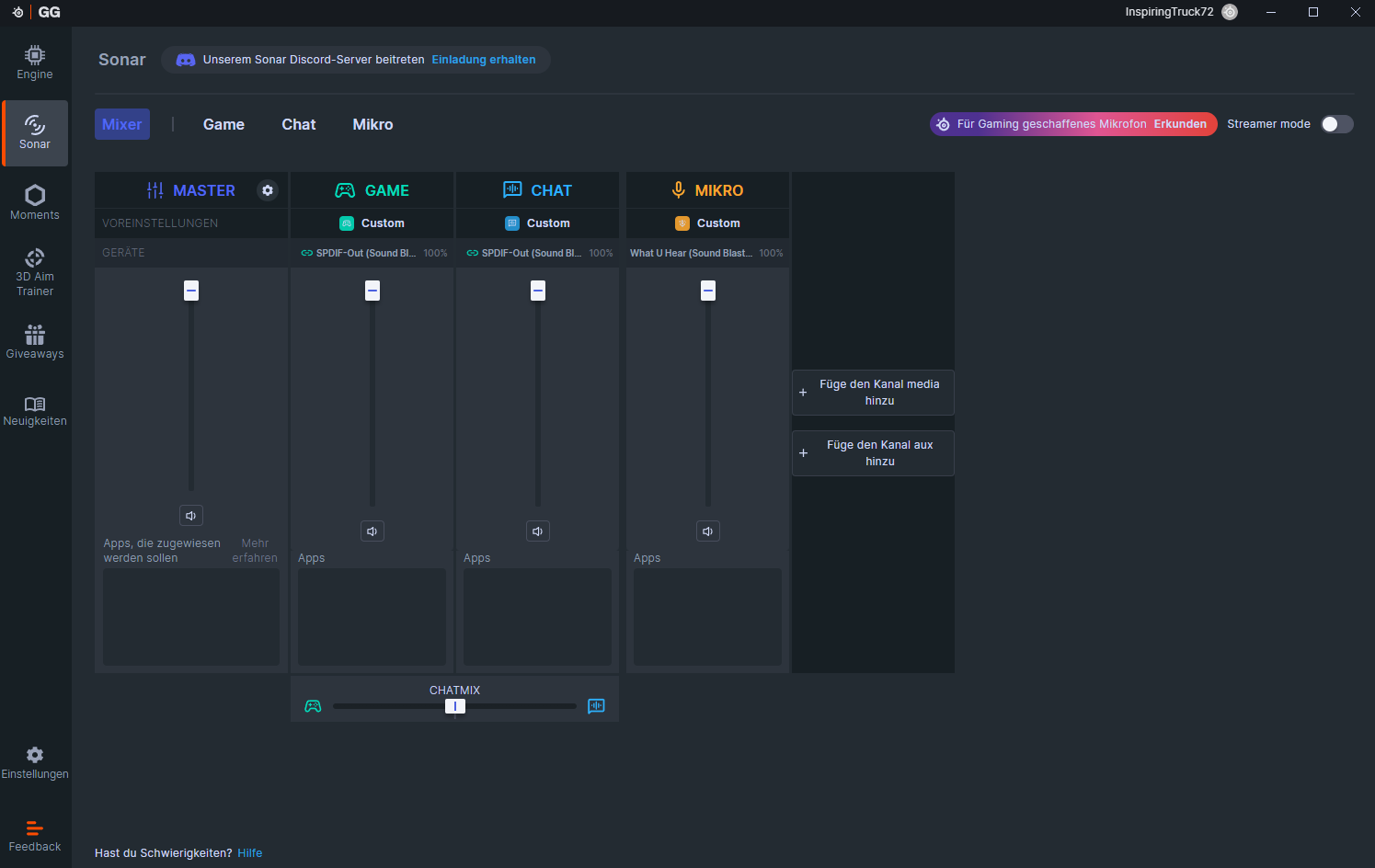The height and width of the screenshot is (868, 1375).
Task: Click the Chat channel header icon
Action: coord(512,189)
